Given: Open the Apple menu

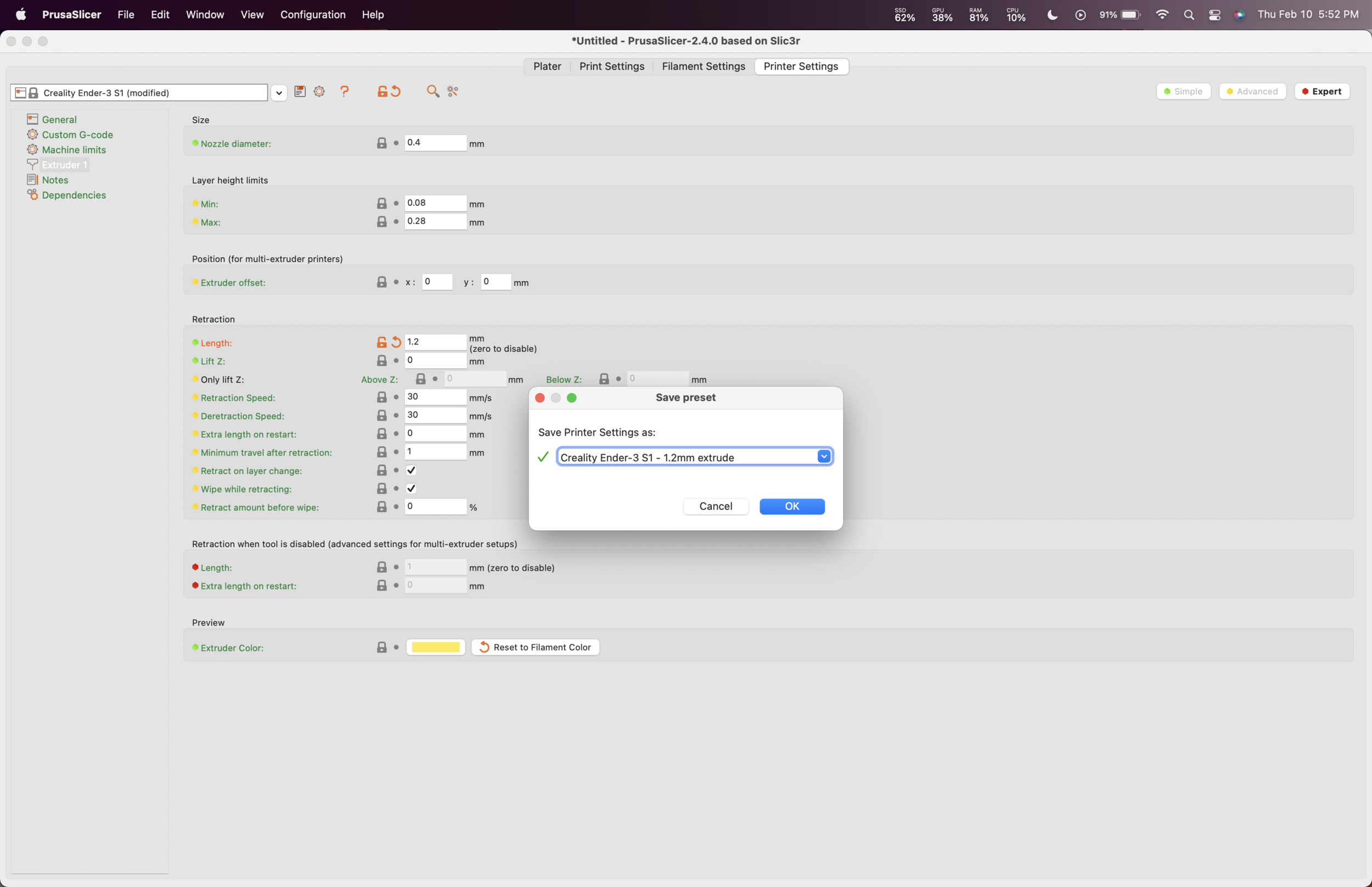Looking at the screenshot, I should (x=21, y=14).
